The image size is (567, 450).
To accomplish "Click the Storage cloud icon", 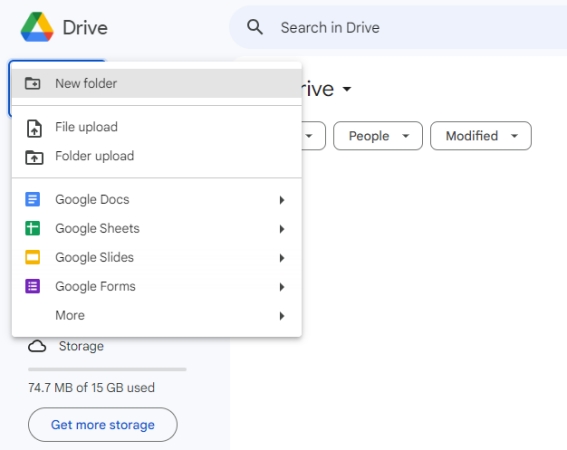I will click(x=37, y=346).
